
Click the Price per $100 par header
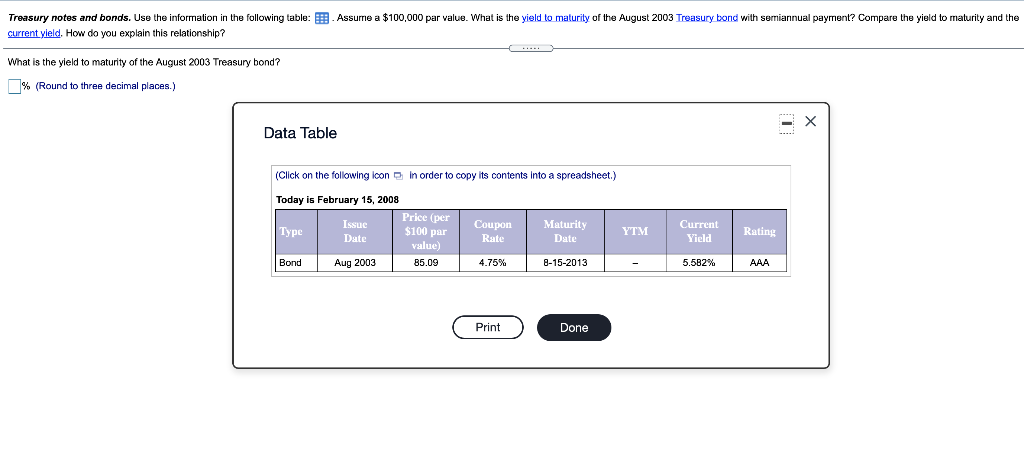(426, 232)
